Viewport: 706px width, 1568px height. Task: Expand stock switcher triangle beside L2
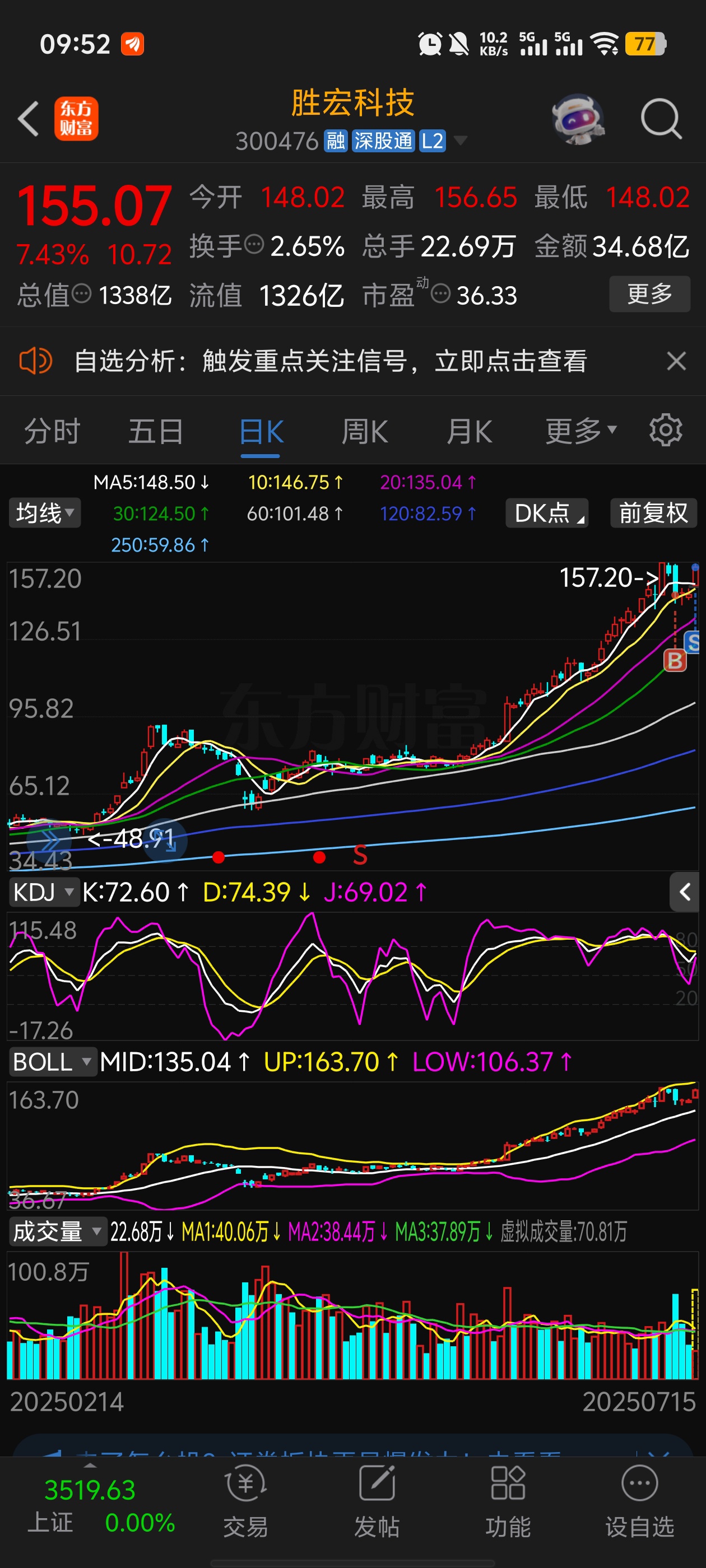(x=461, y=141)
